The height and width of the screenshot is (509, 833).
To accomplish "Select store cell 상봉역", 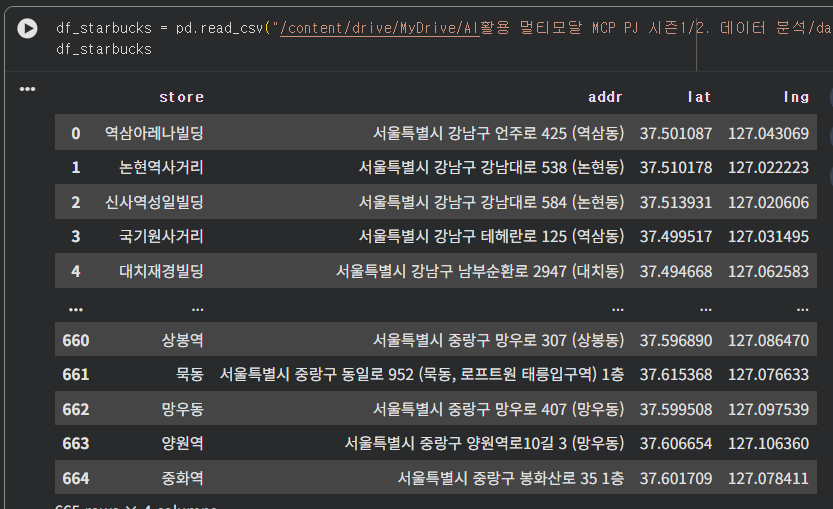I will 182,340.
